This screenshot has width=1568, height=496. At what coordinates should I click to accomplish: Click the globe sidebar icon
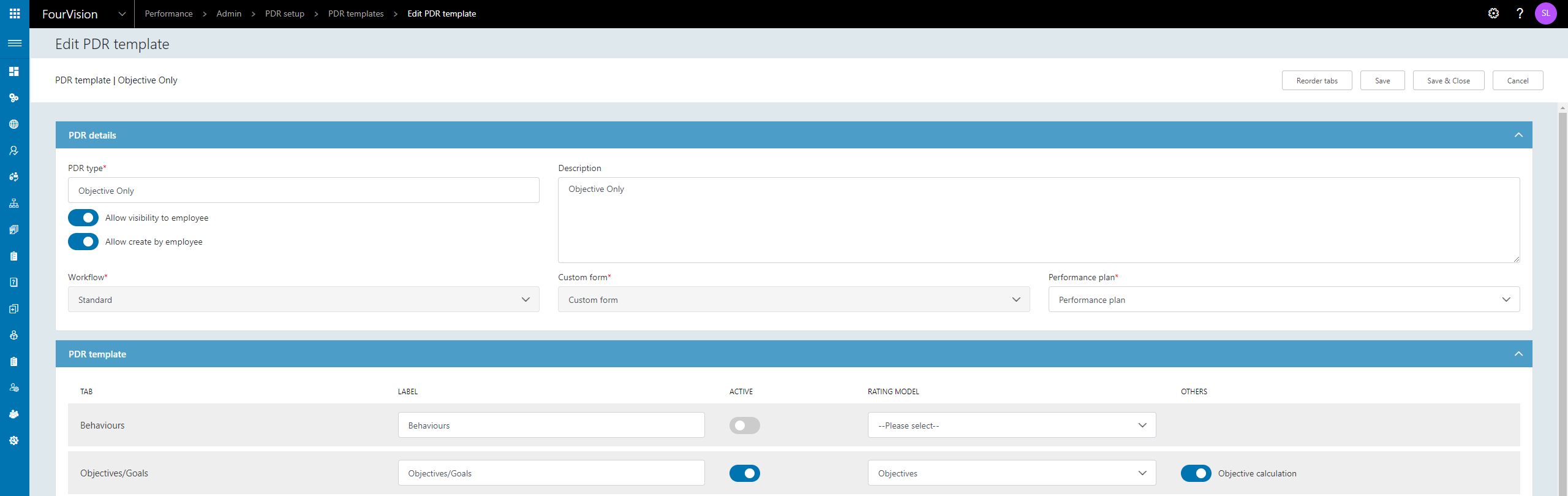(x=14, y=124)
